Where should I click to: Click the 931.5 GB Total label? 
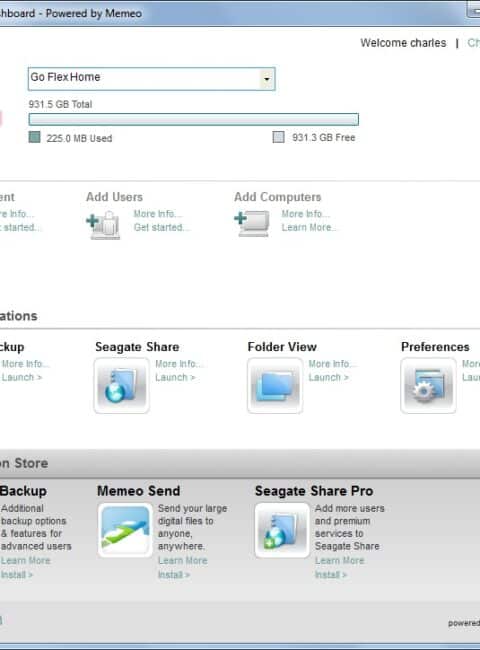[x=60, y=104]
